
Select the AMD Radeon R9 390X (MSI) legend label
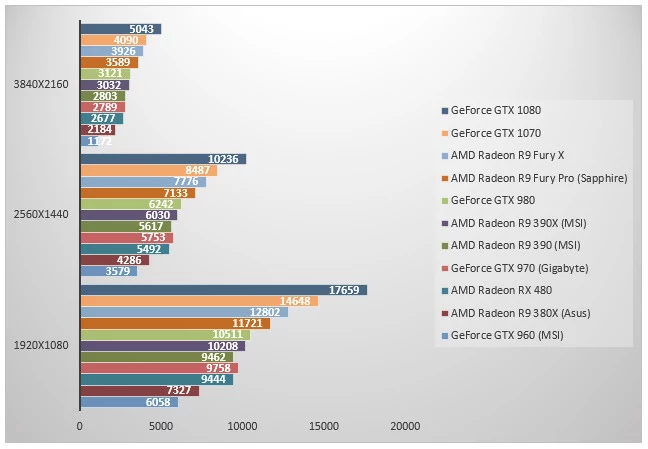(x=518, y=223)
